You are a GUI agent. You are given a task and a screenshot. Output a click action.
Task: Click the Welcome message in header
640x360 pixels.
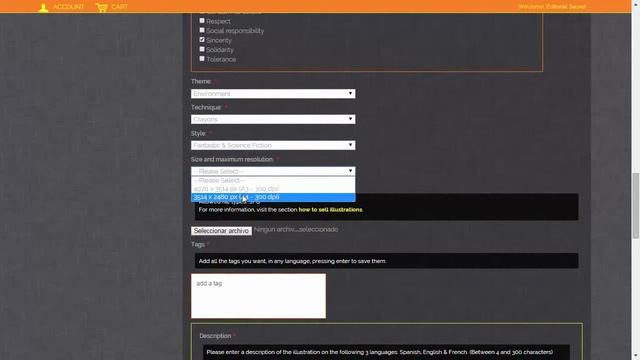coord(552,7)
